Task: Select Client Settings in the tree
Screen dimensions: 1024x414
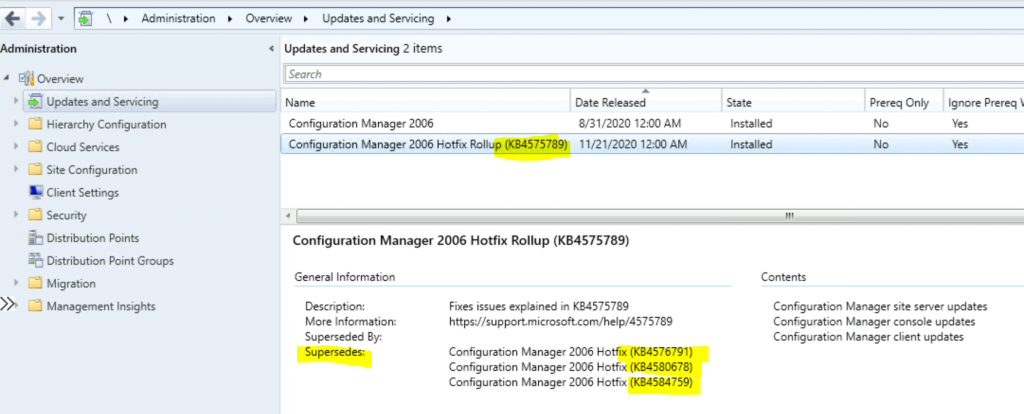Action: point(83,193)
